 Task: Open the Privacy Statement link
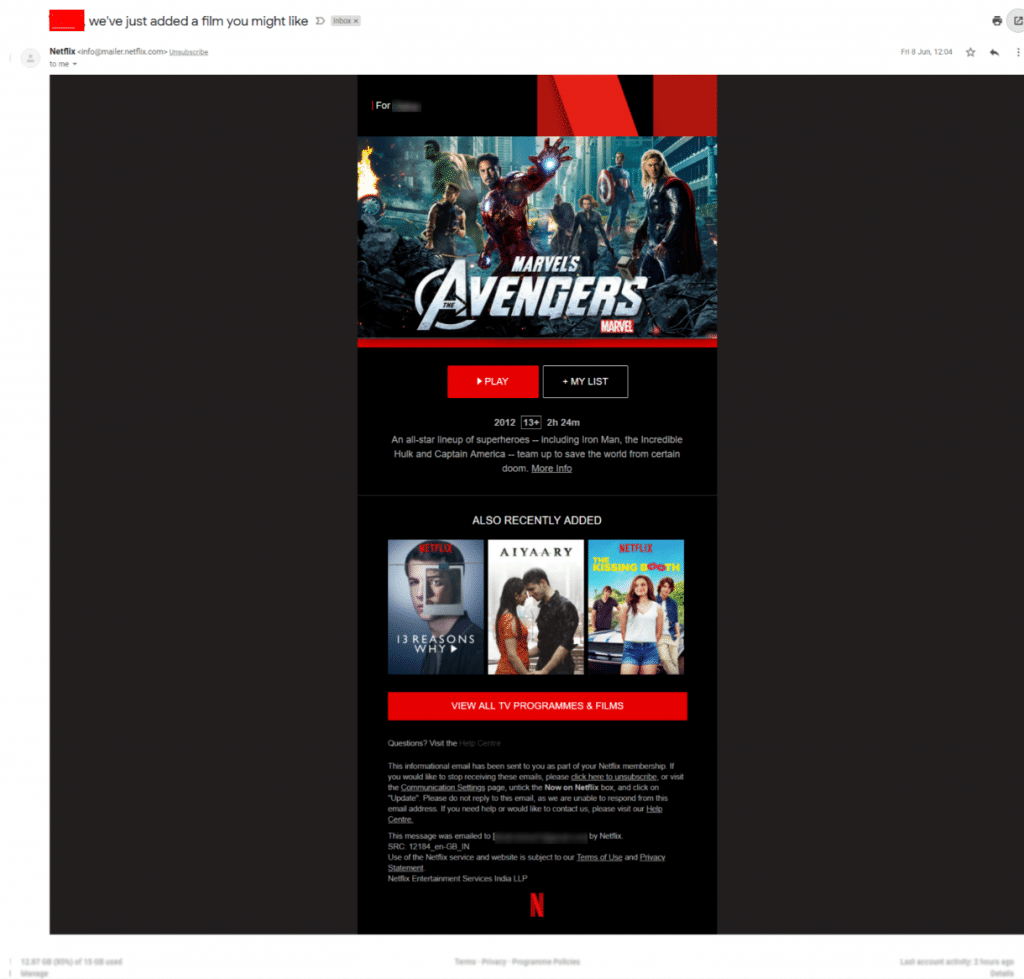pyautogui.click(x=652, y=857)
